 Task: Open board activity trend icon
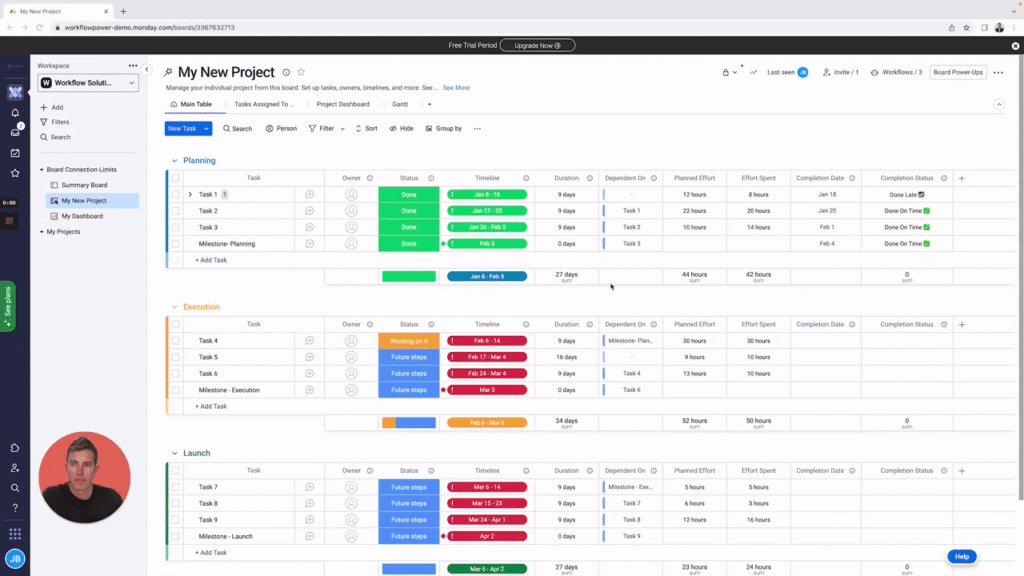pyautogui.click(x=753, y=72)
